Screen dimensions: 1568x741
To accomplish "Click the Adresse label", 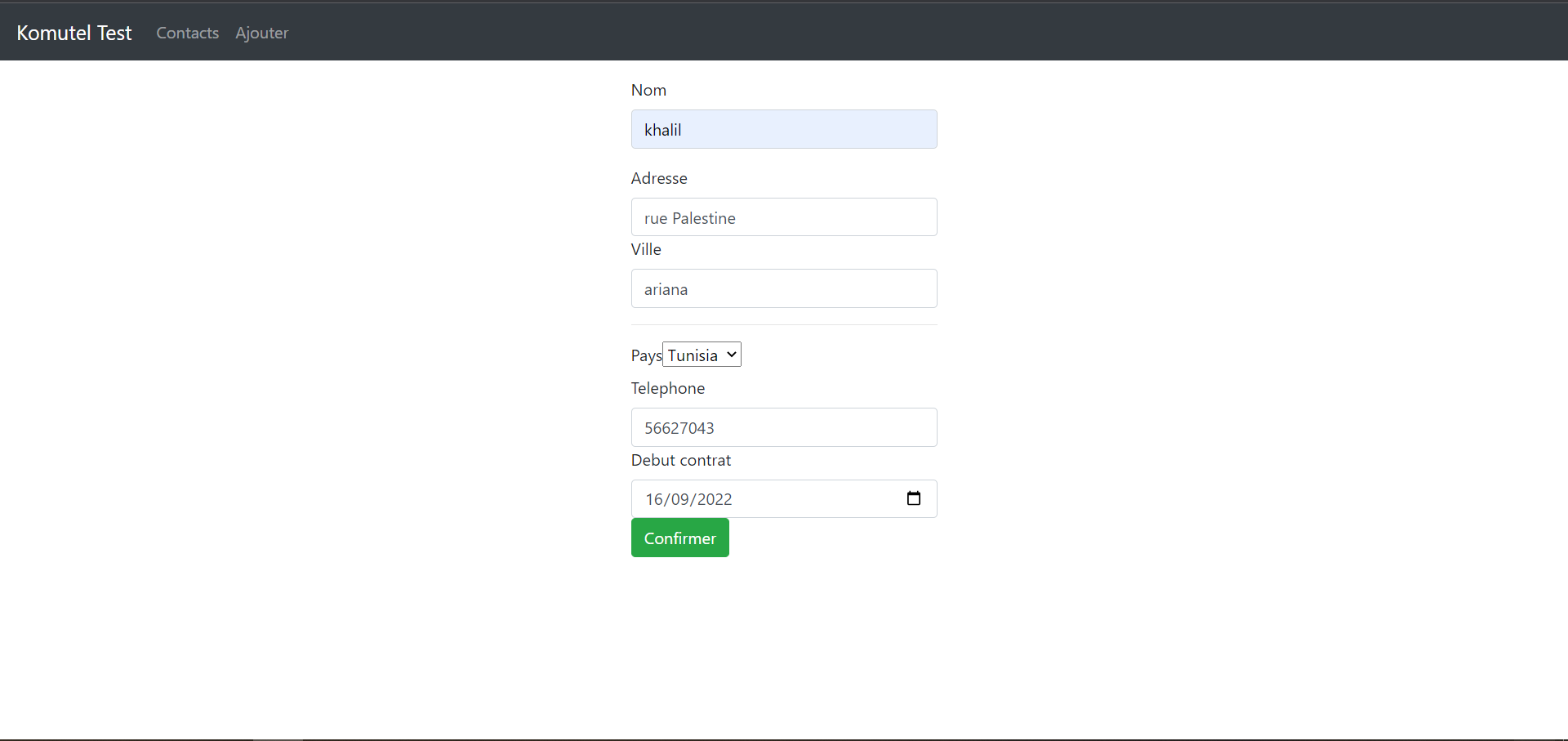I will coord(659,178).
